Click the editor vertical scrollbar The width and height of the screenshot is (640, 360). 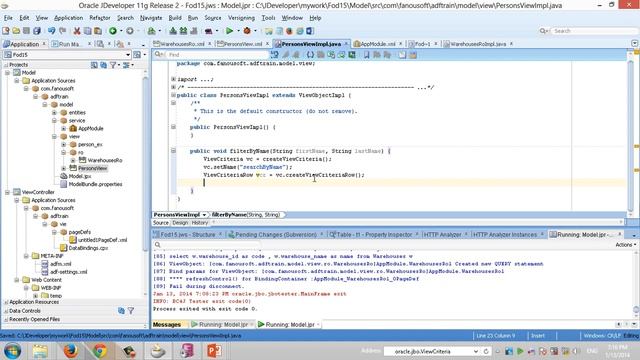coord(630,135)
